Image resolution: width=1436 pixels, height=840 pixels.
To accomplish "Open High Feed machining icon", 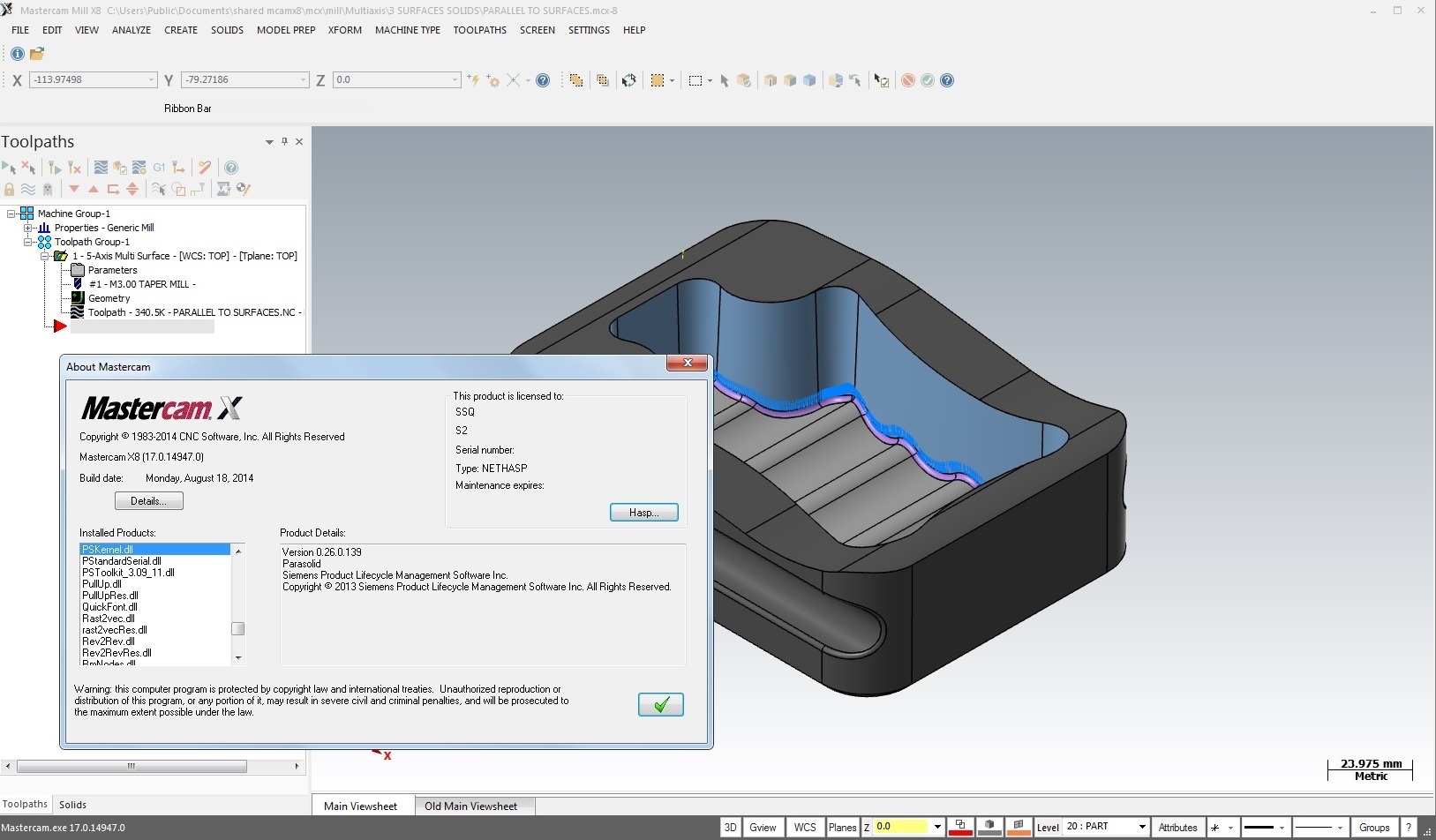I will coord(179,168).
